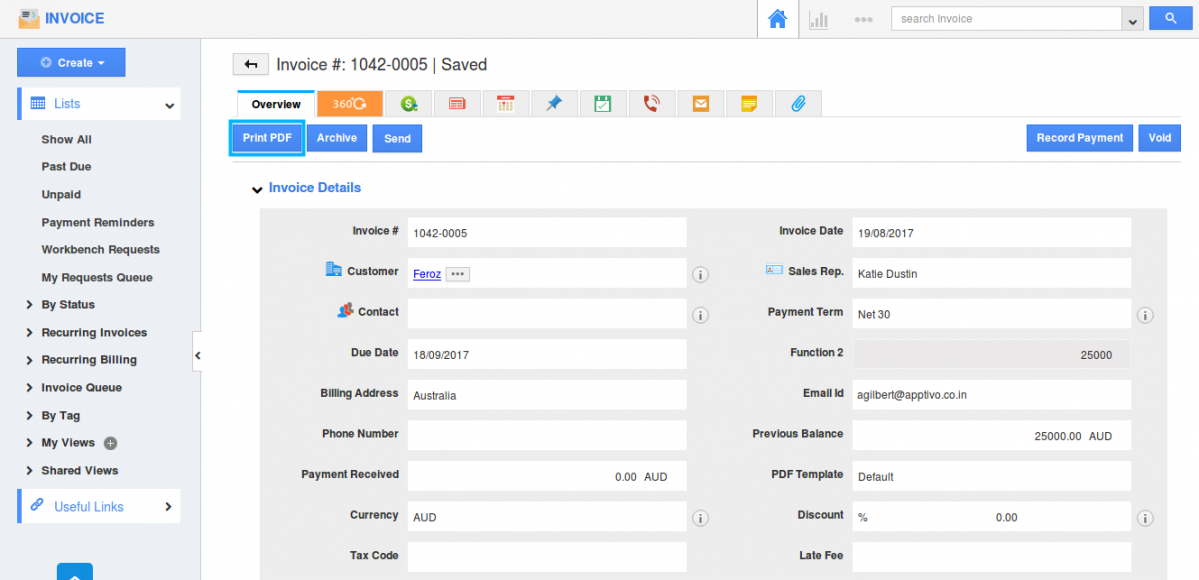Viewport: 1199px width, 580px height.
Task: Open the red phone call logs tab
Action: click(x=651, y=104)
